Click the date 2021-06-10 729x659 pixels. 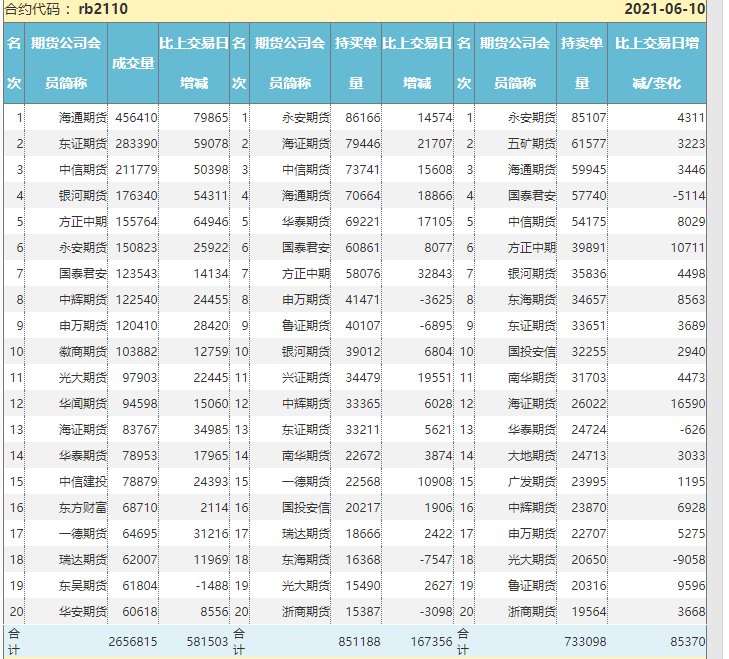(x=664, y=9)
